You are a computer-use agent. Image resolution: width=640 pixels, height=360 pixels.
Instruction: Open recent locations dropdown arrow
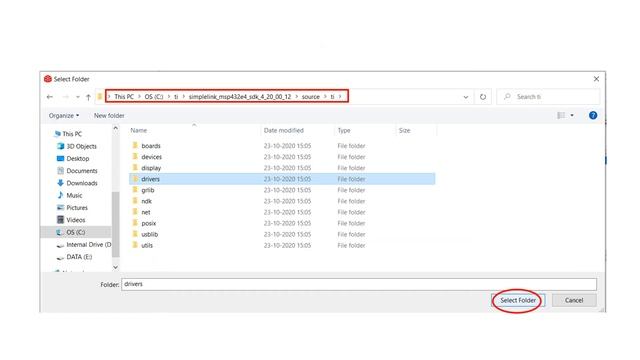tap(78, 97)
